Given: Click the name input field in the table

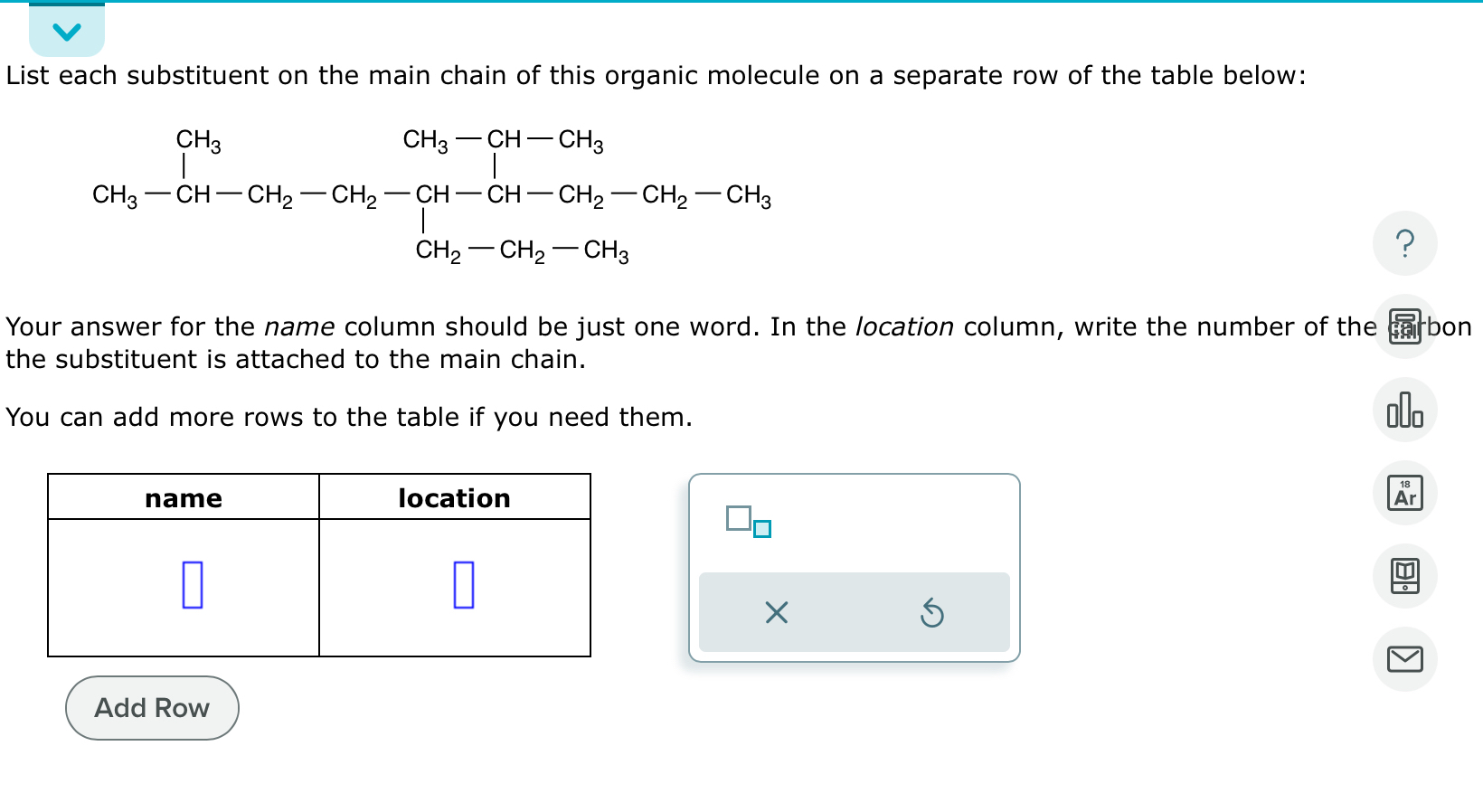Looking at the screenshot, I should (x=191, y=586).
